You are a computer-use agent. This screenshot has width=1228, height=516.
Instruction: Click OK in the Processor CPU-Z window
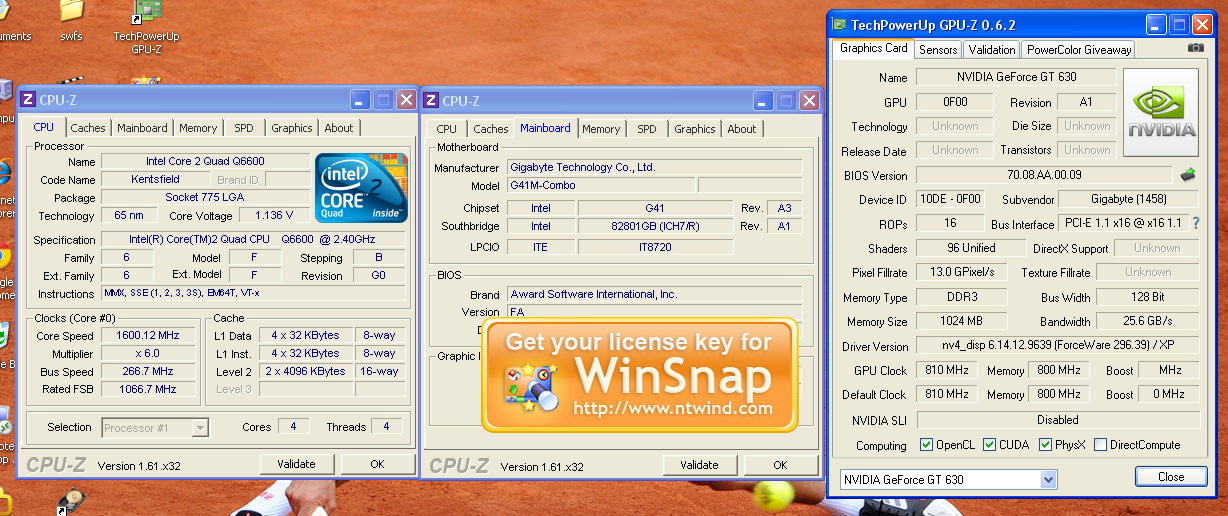377,464
